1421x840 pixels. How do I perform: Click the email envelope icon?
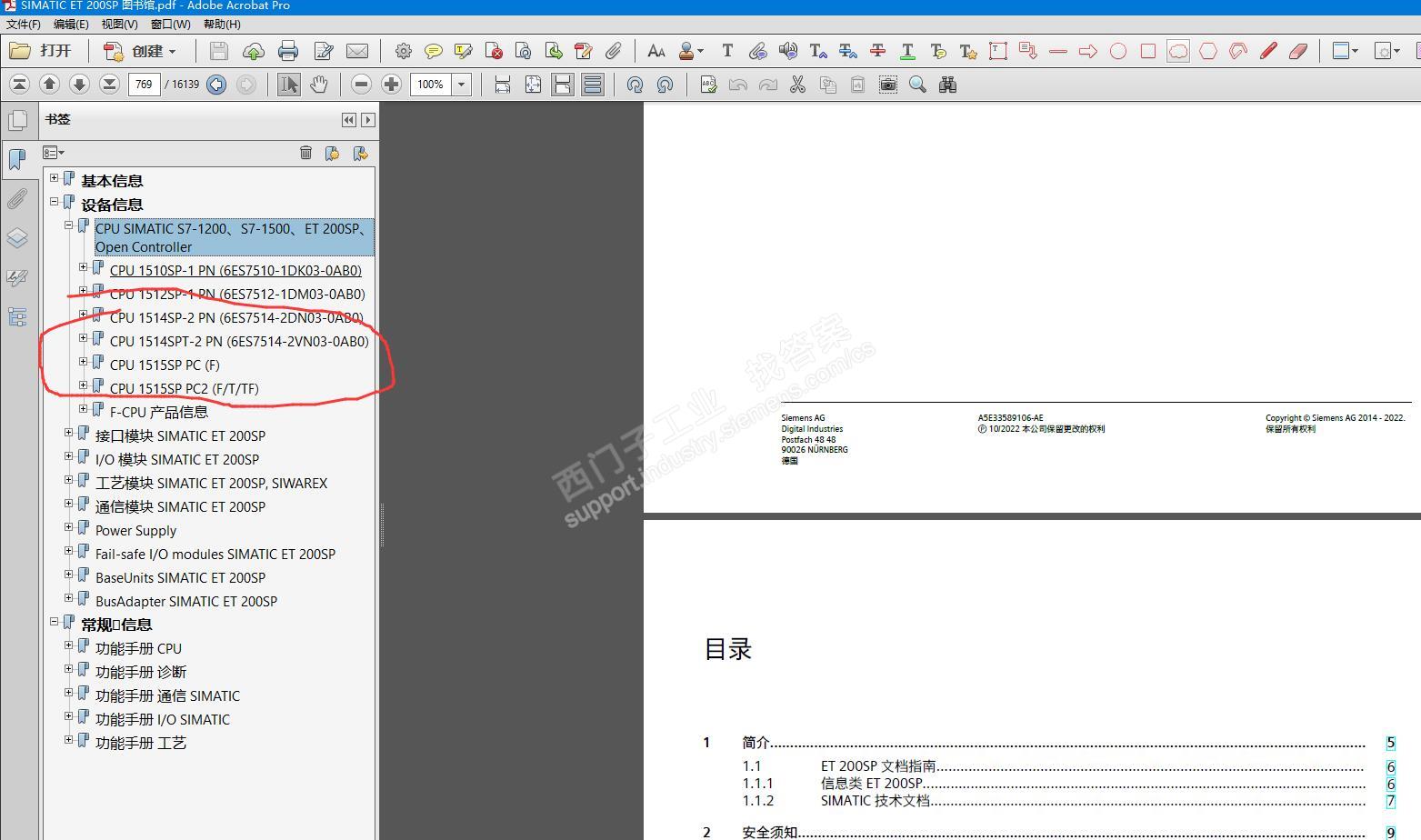pos(357,51)
